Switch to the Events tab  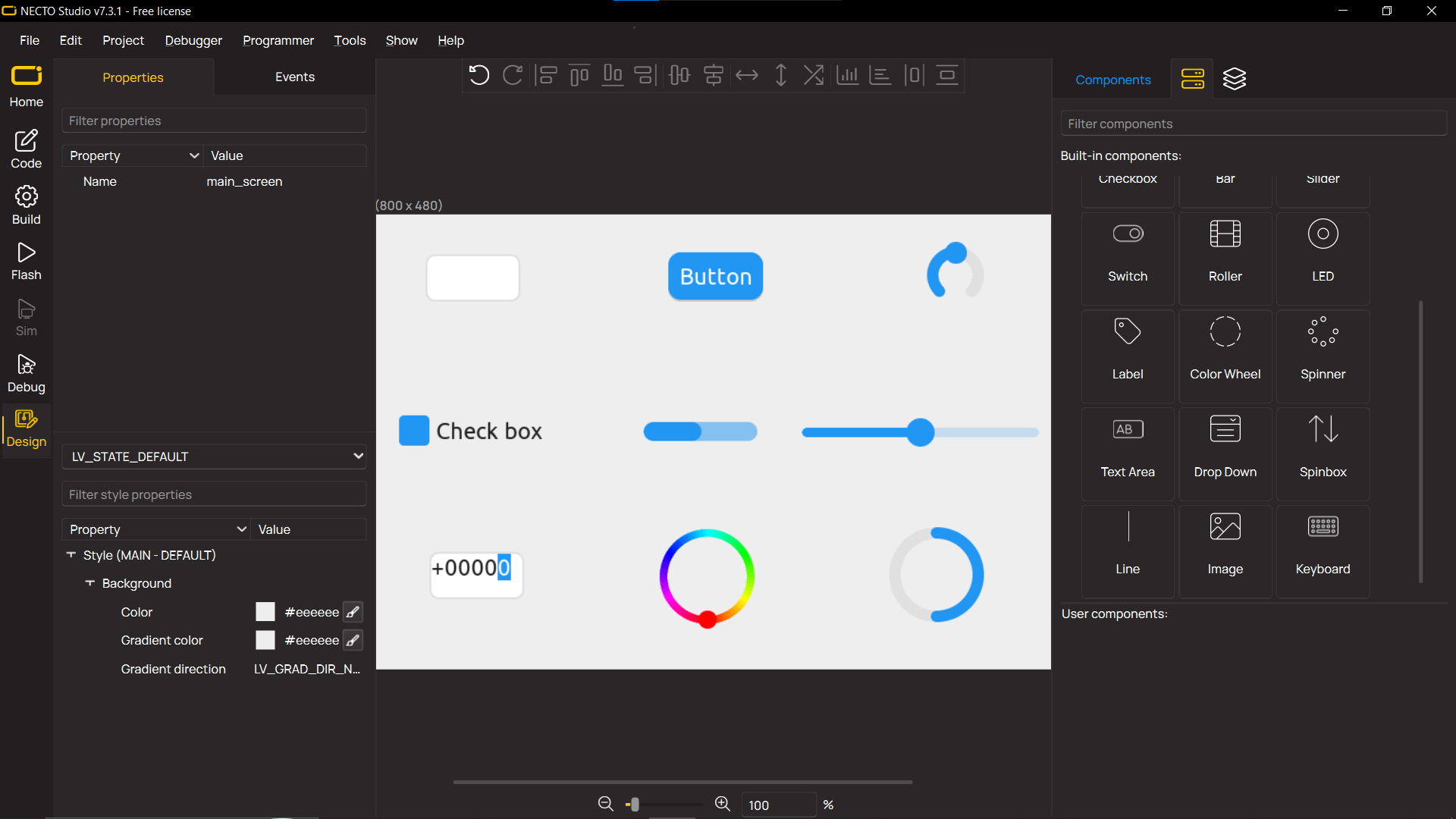coord(294,77)
